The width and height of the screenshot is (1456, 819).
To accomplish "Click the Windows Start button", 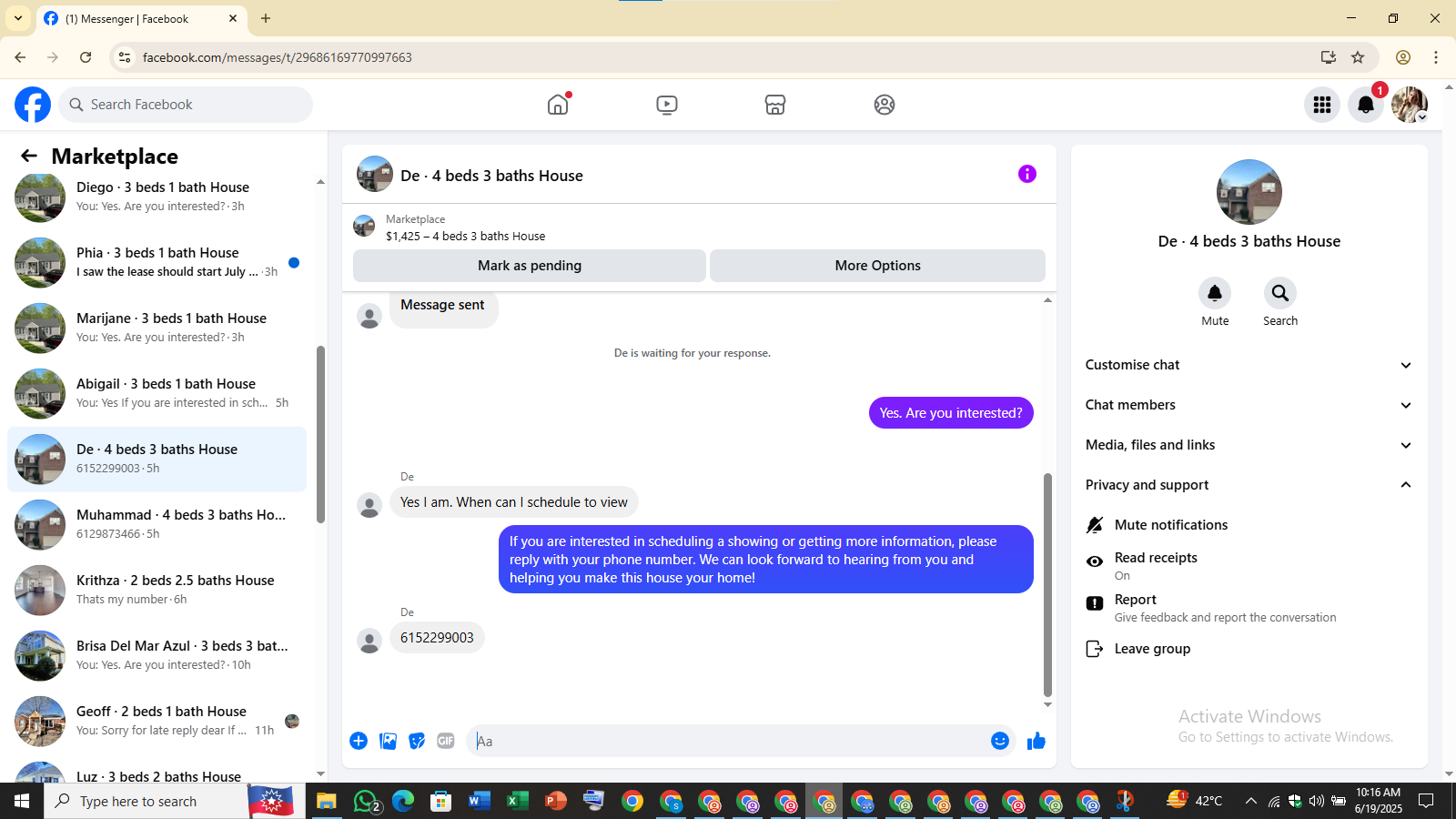I will click(22, 801).
